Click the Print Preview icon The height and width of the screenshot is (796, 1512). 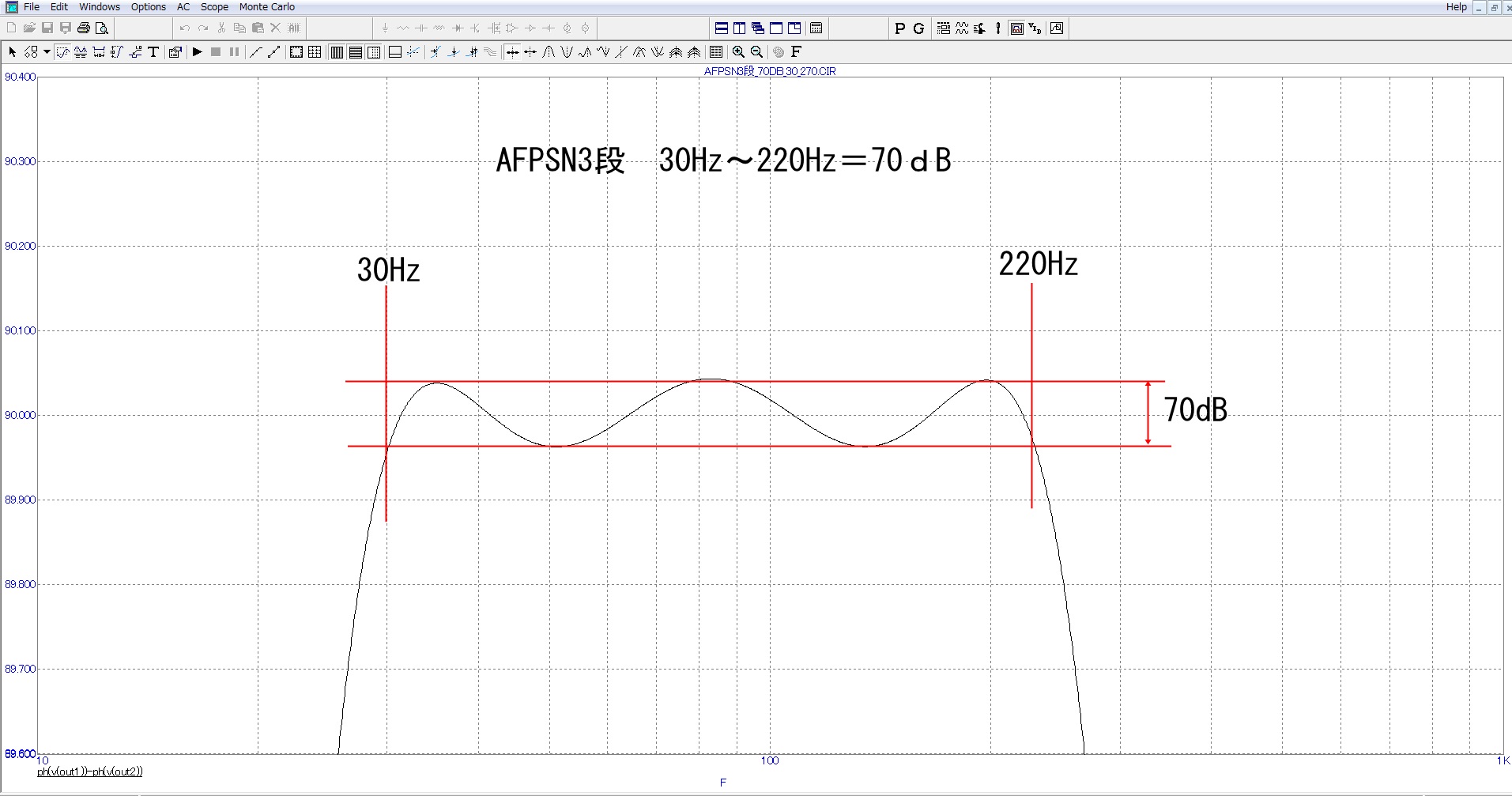[x=102, y=28]
